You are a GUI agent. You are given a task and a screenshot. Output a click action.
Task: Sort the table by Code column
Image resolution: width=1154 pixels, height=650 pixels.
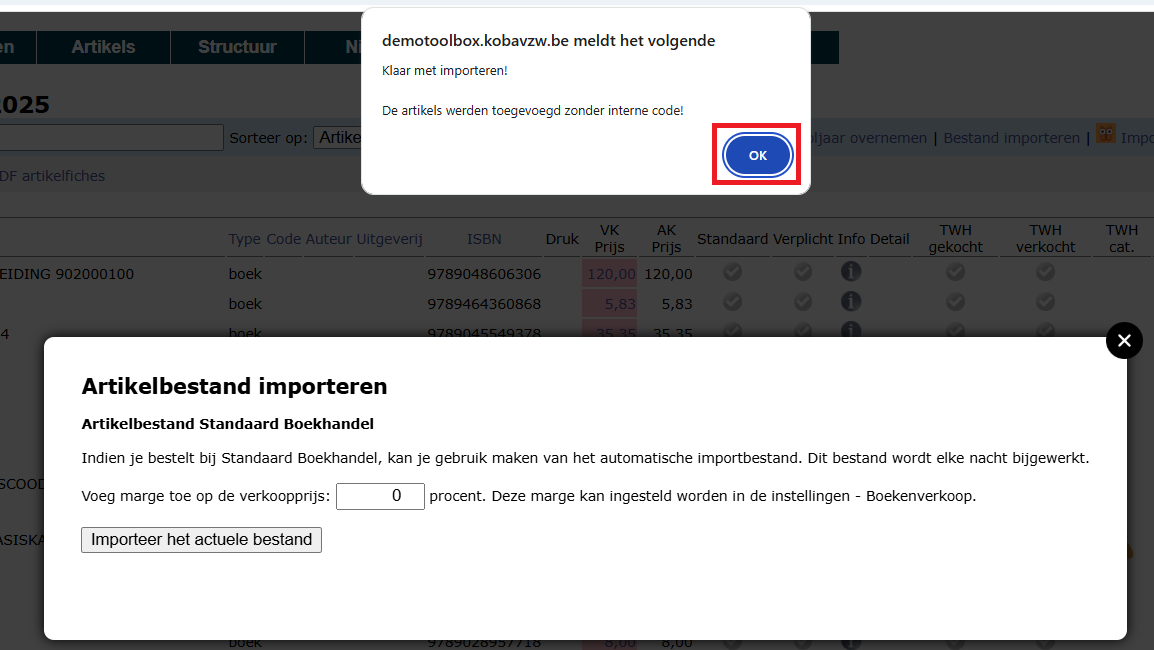click(283, 239)
